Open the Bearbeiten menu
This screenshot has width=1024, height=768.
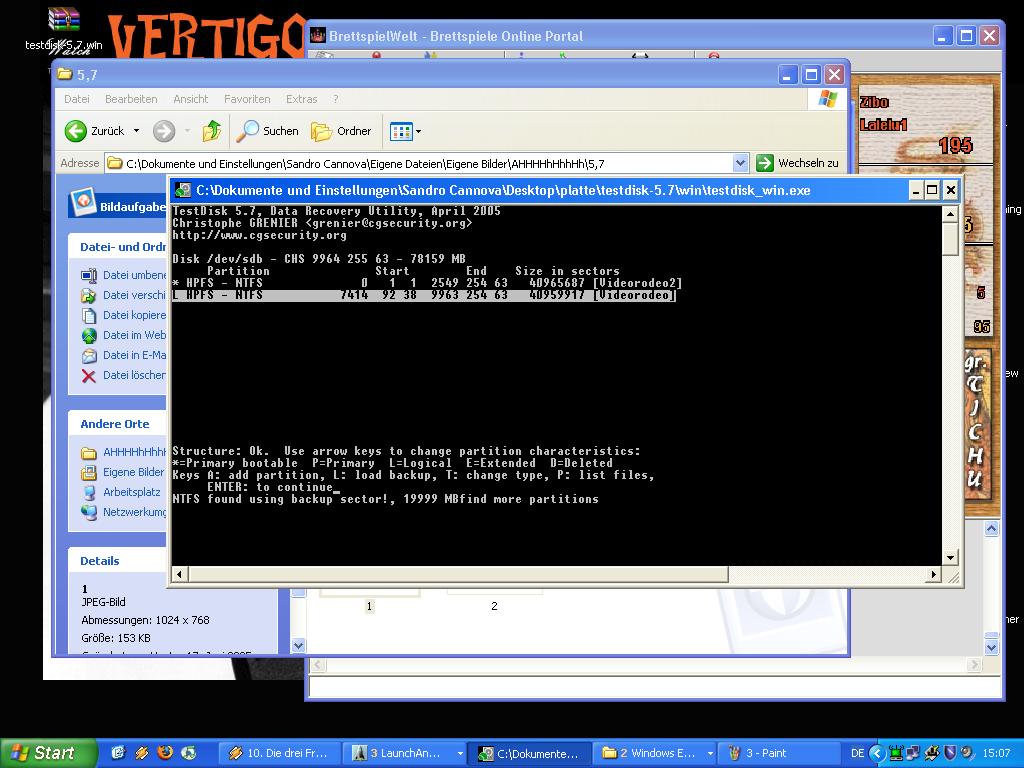[x=131, y=99]
